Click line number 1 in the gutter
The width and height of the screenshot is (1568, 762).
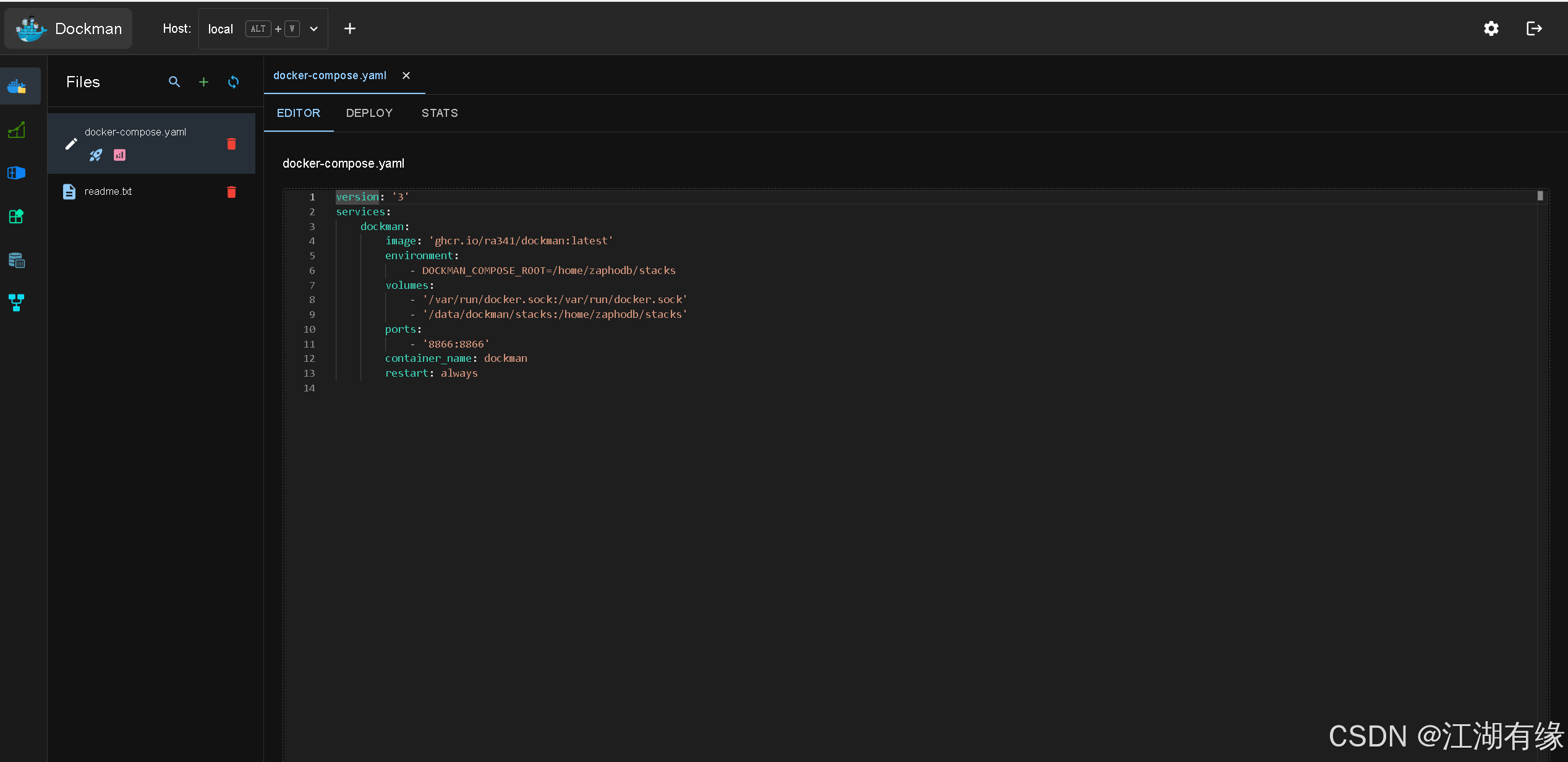(x=312, y=197)
